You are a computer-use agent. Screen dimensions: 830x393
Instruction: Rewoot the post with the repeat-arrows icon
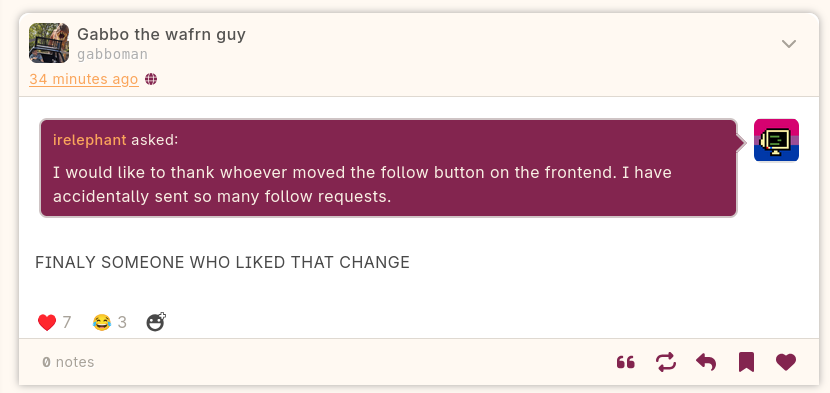coord(666,362)
